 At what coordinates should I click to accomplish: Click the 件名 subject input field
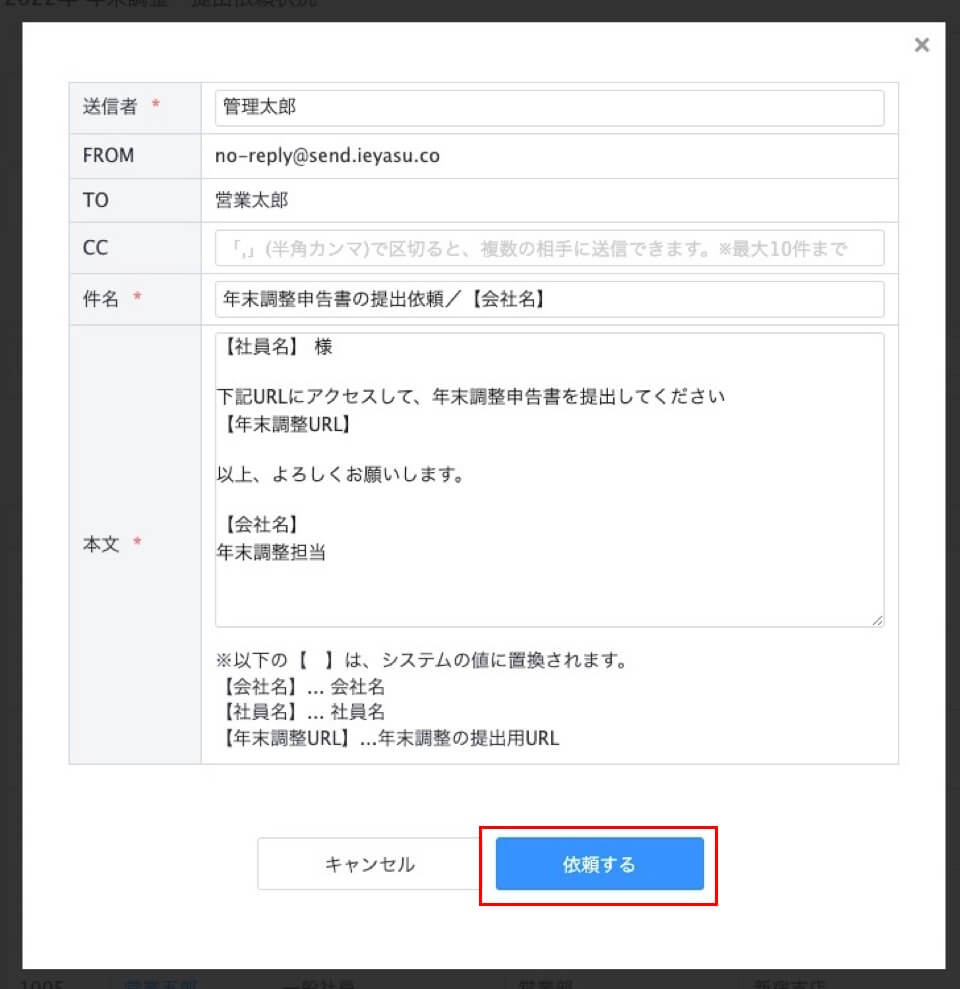(x=548, y=299)
